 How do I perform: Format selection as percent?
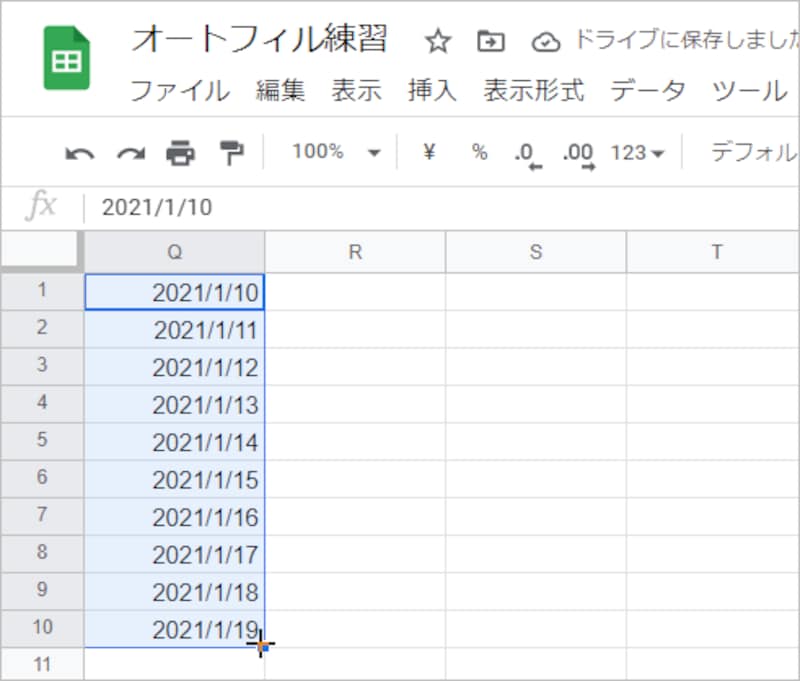pyautogui.click(x=479, y=152)
